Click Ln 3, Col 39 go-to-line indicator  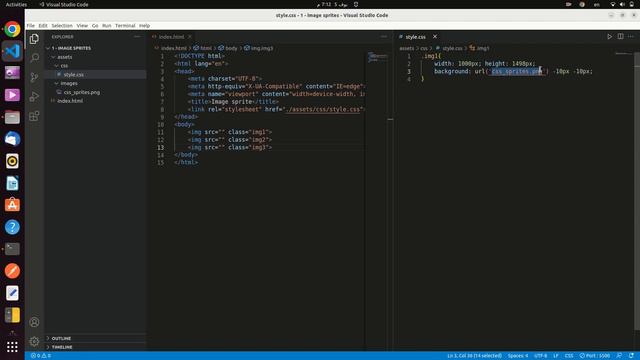tap(474, 356)
